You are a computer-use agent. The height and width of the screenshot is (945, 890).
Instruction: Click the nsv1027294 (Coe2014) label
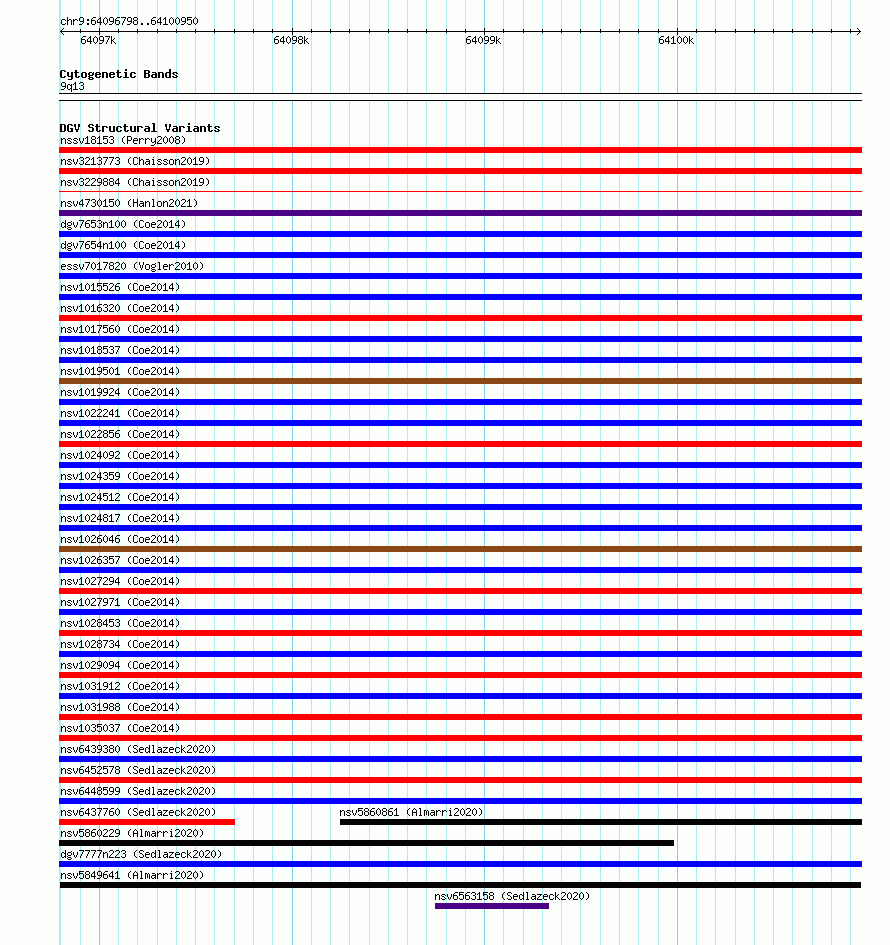click(120, 582)
